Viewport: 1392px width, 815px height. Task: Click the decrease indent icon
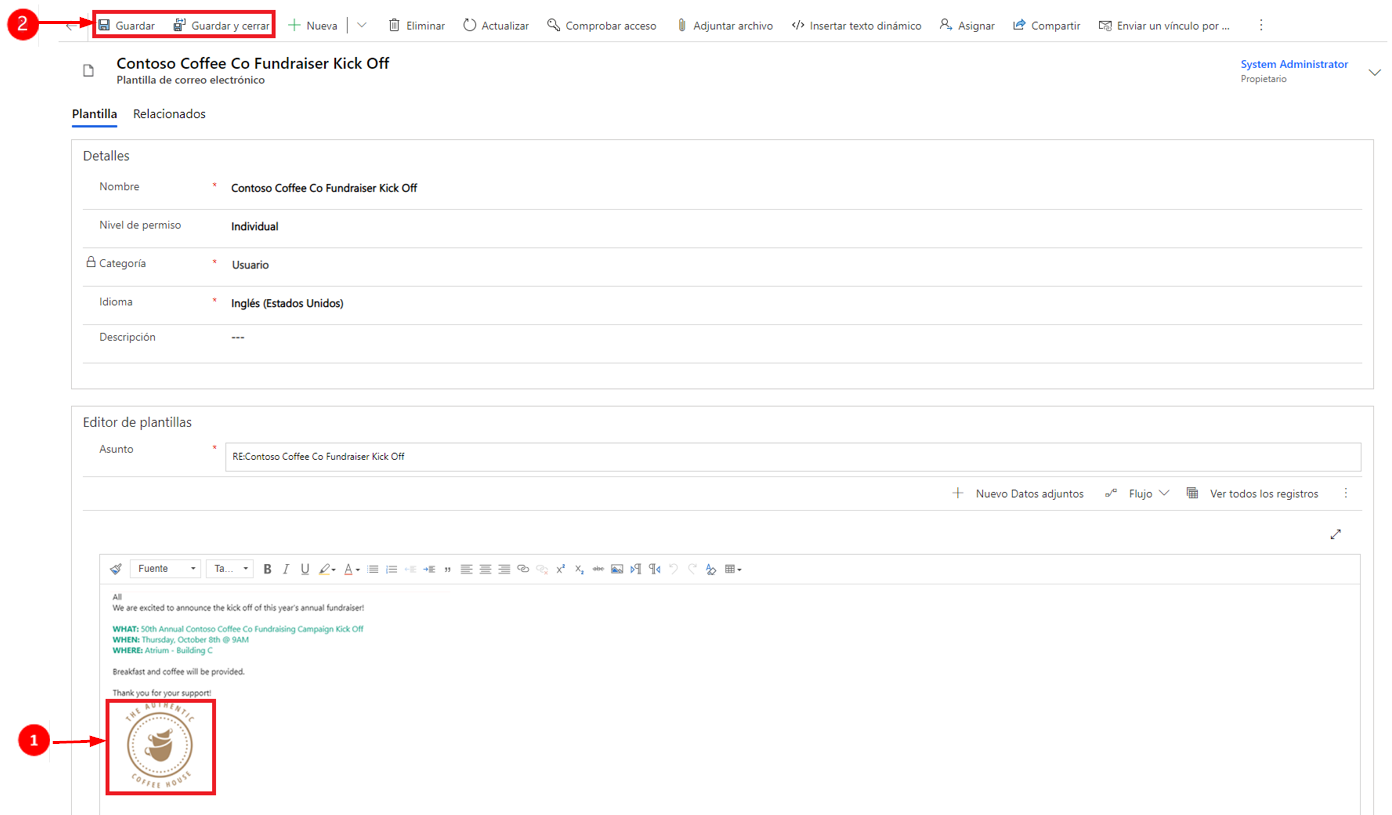[410, 569]
